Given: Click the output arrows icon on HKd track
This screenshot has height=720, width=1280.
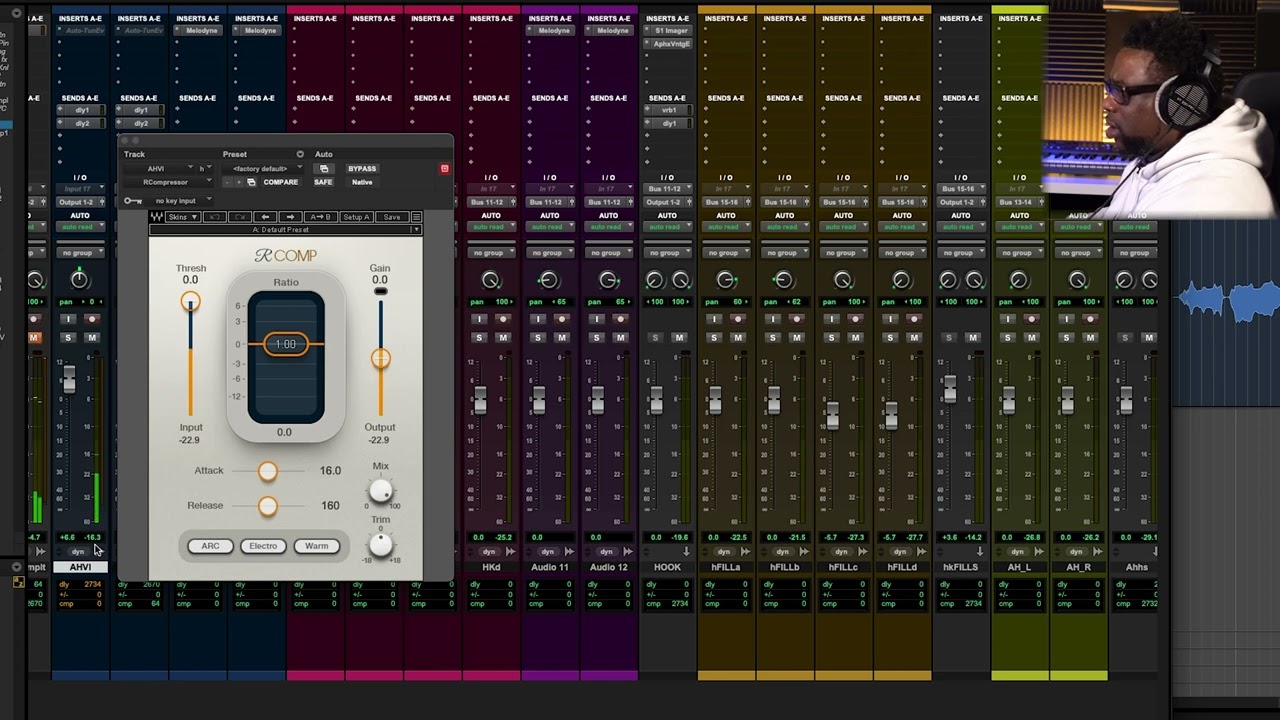Looking at the screenshot, I should click(511, 551).
